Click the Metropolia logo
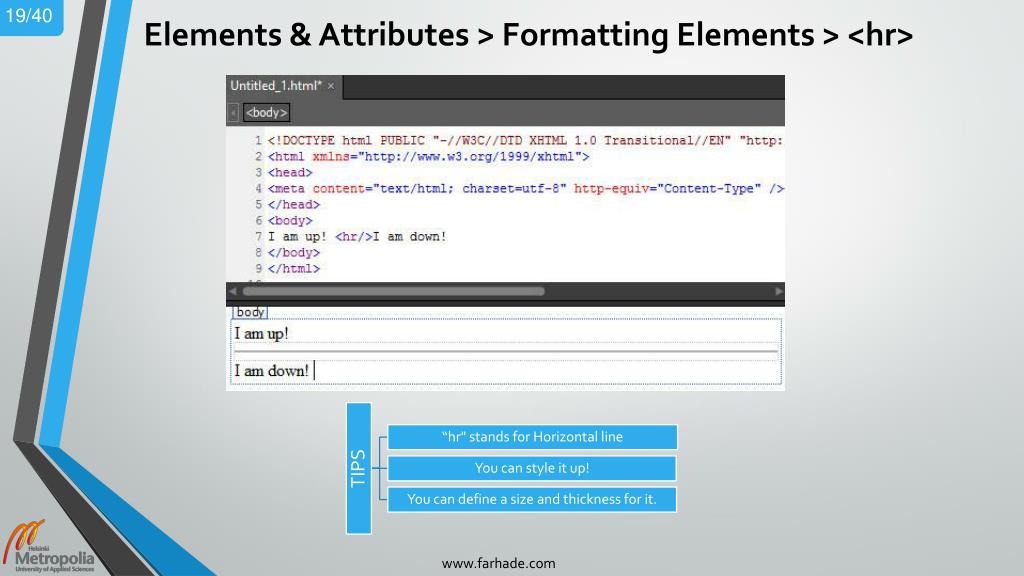 [50, 547]
